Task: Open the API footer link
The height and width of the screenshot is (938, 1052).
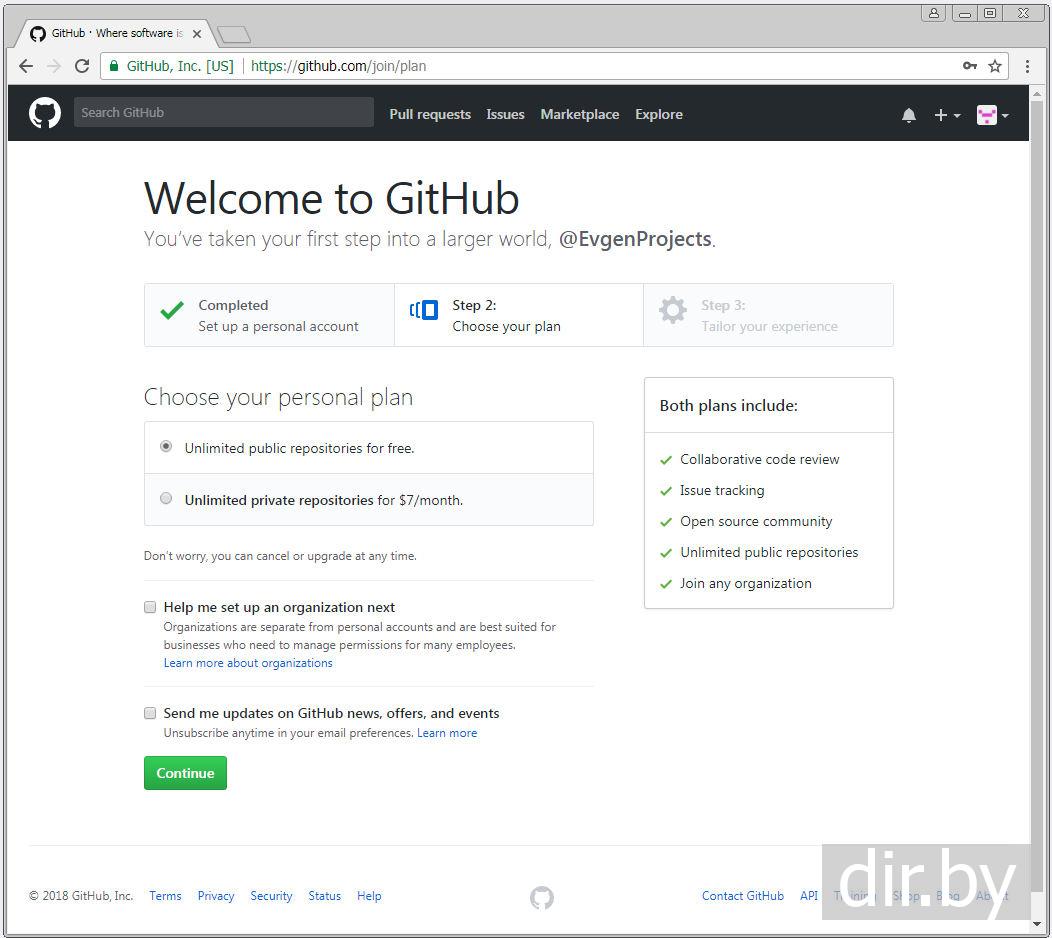Action: click(809, 896)
